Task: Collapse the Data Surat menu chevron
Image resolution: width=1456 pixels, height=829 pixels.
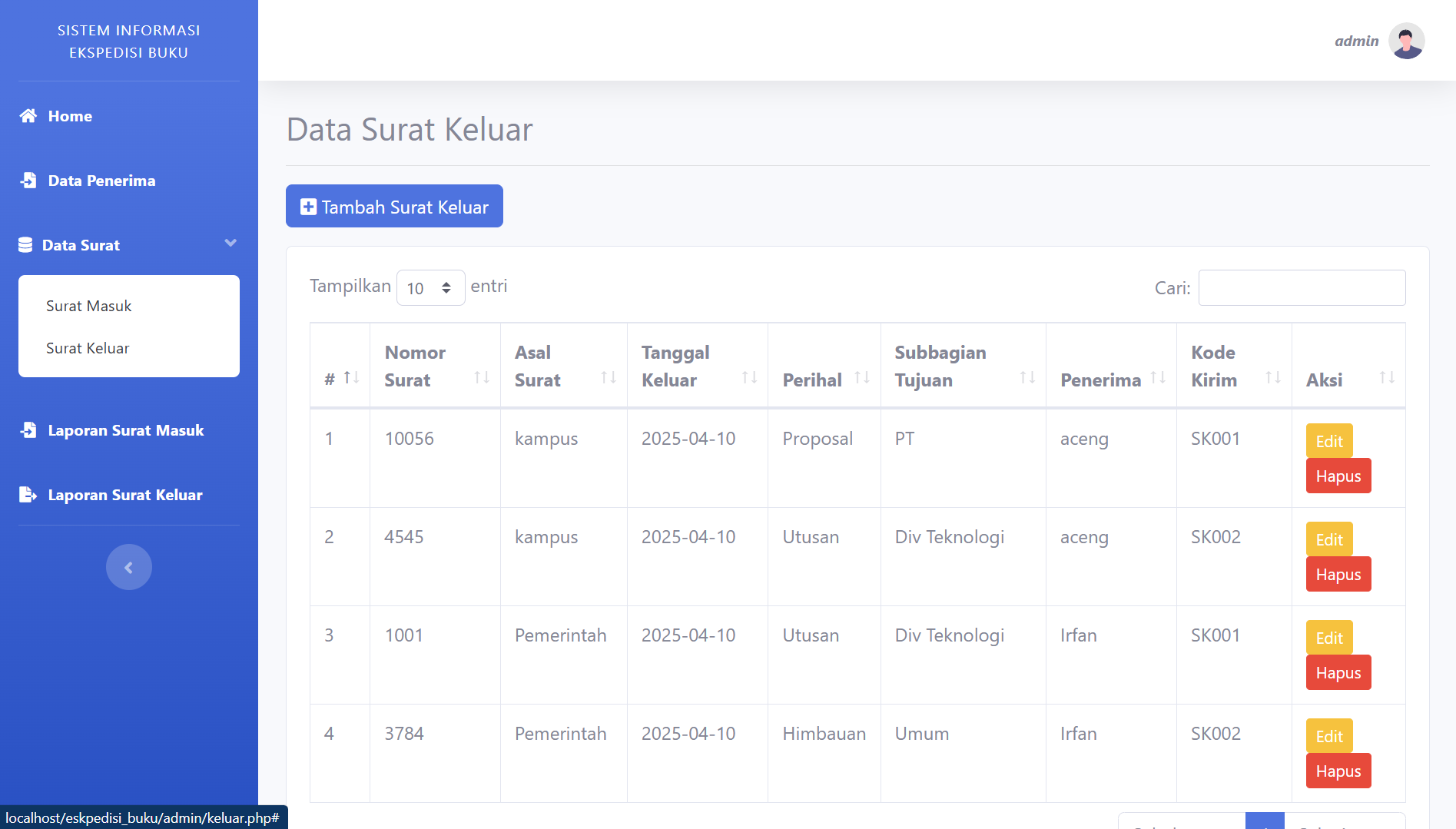Action: (230, 244)
